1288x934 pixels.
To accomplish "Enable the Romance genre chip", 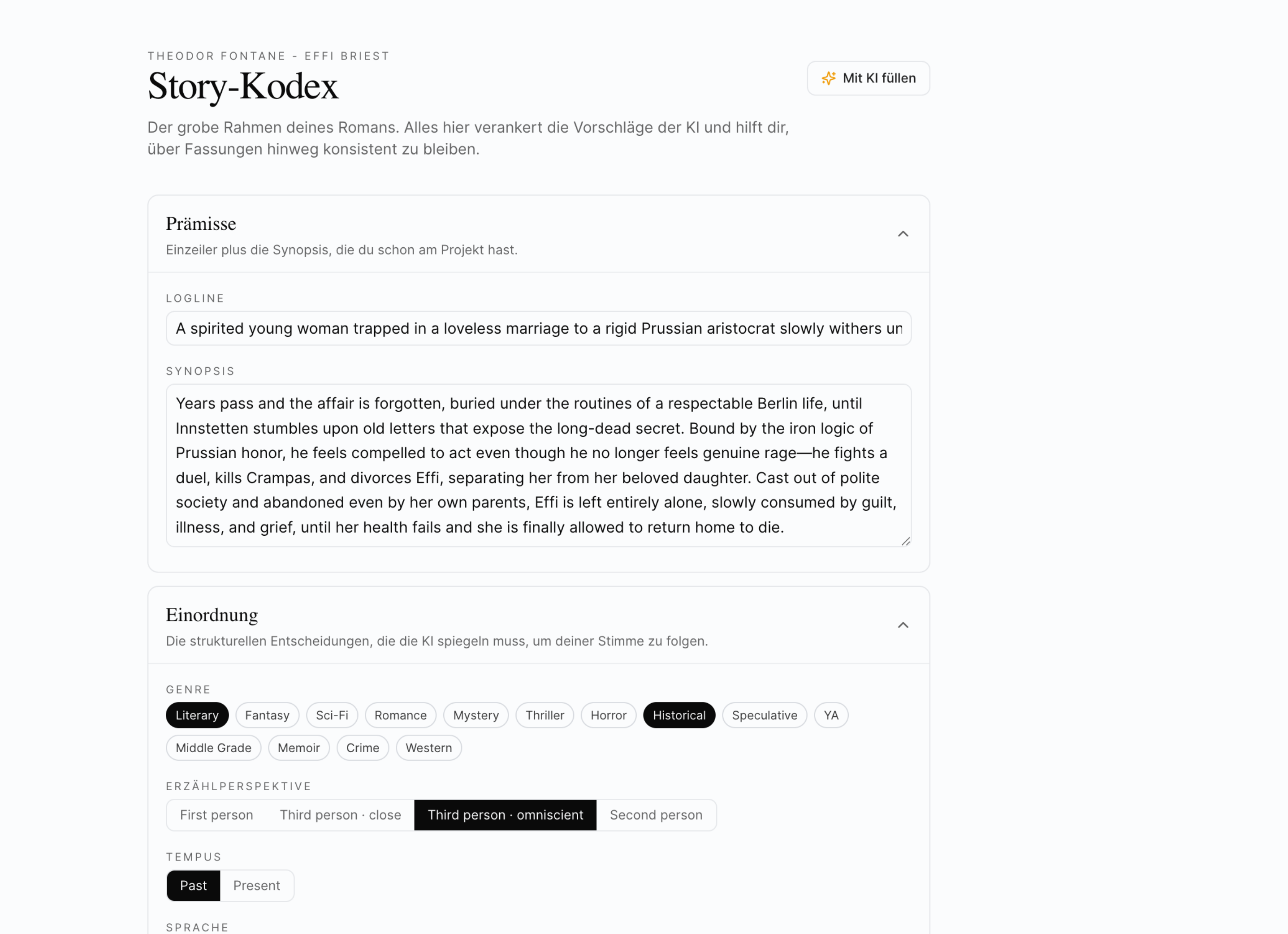I will [400, 715].
